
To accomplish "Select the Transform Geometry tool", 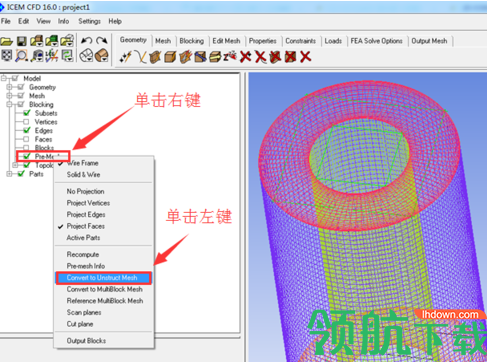I will [215, 57].
